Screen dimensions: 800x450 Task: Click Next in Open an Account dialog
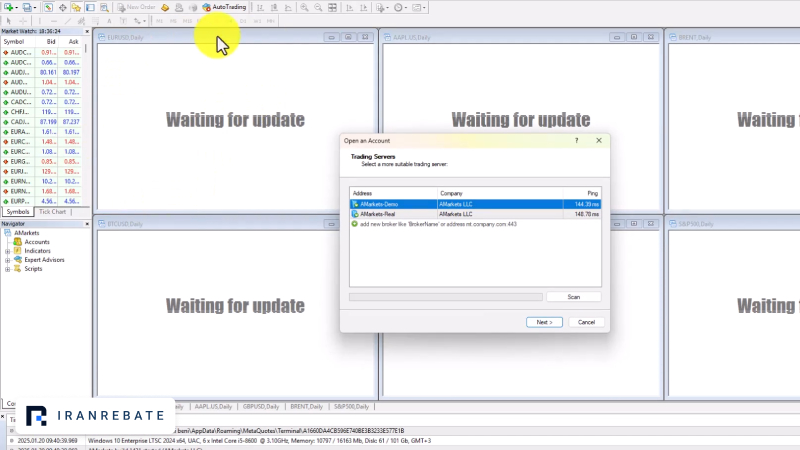click(544, 322)
